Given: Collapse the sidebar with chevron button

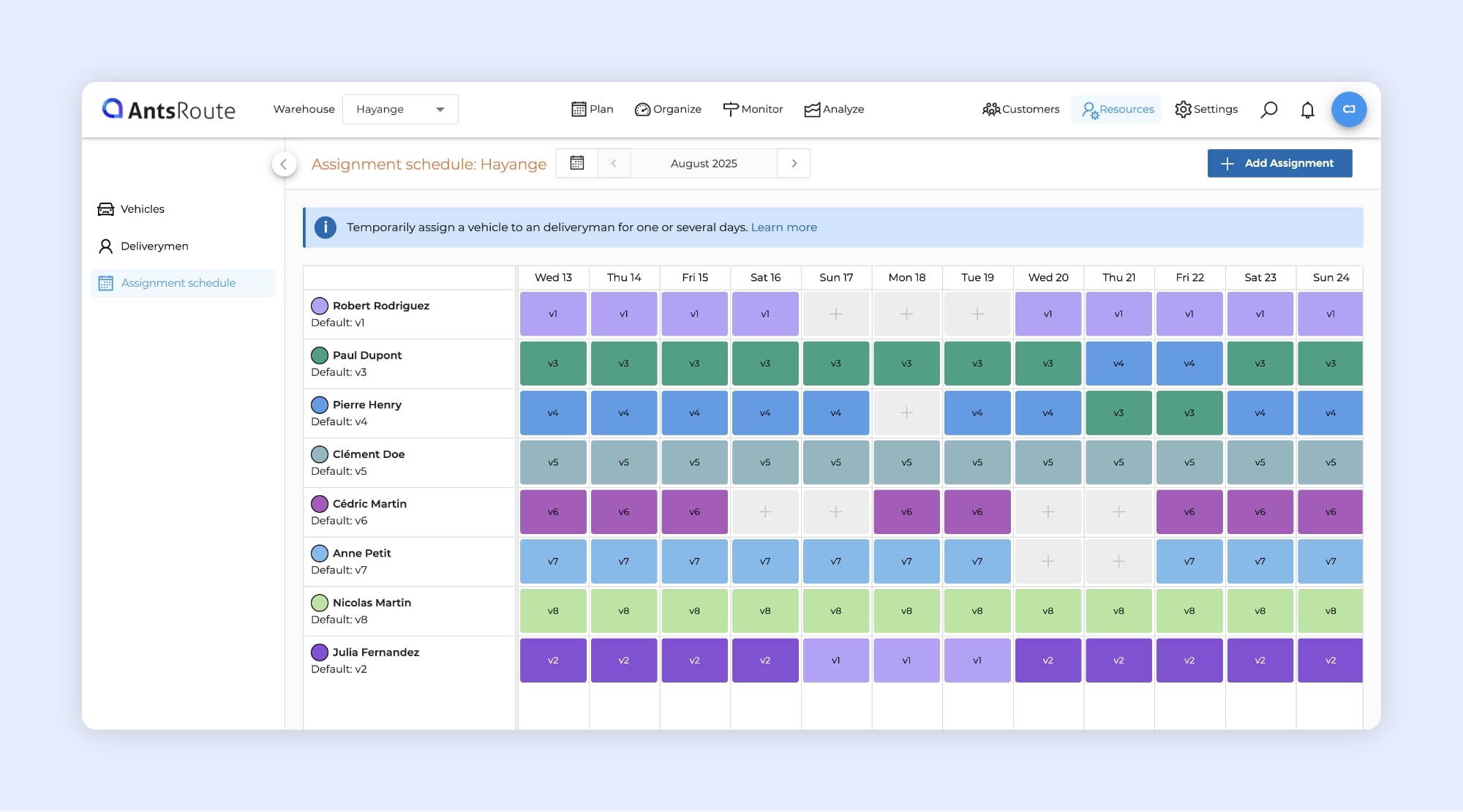Looking at the screenshot, I should tap(284, 164).
